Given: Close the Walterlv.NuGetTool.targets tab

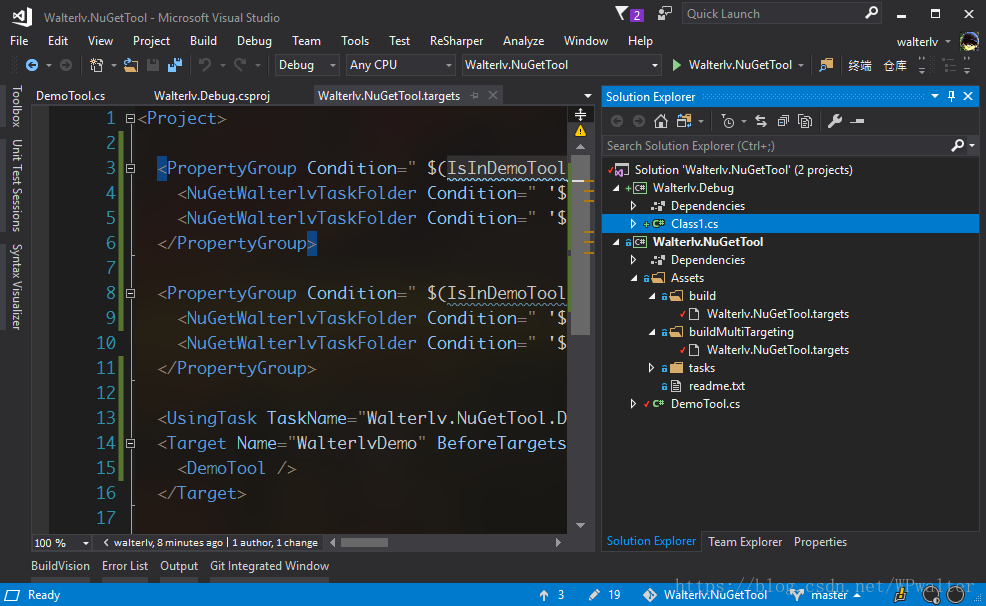Looking at the screenshot, I should coord(493,96).
